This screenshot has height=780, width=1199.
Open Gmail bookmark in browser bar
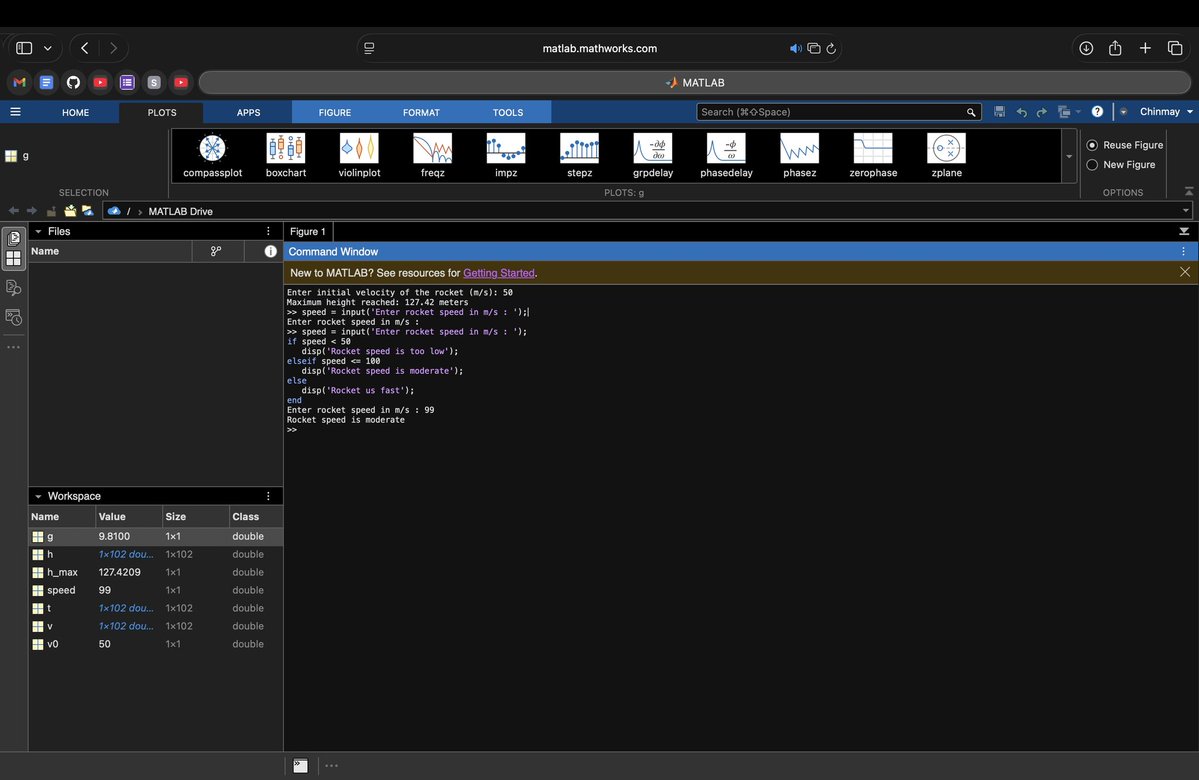[20, 82]
